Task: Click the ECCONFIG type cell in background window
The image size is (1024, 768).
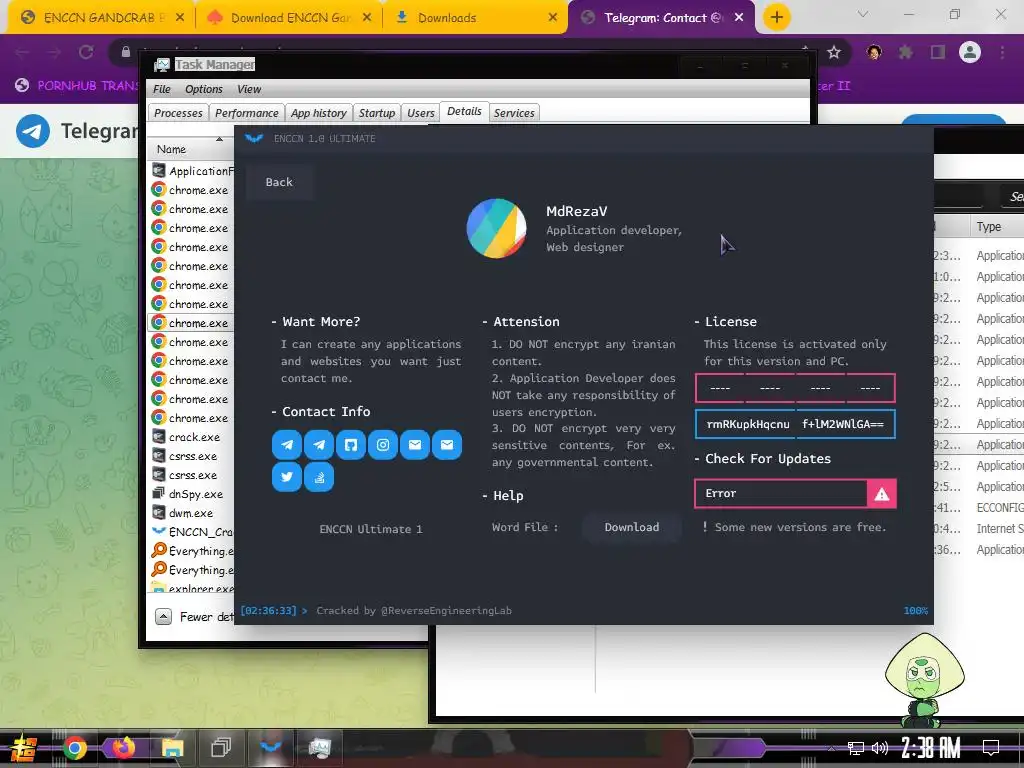Action: pyautogui.click(x=1000, y=507)
